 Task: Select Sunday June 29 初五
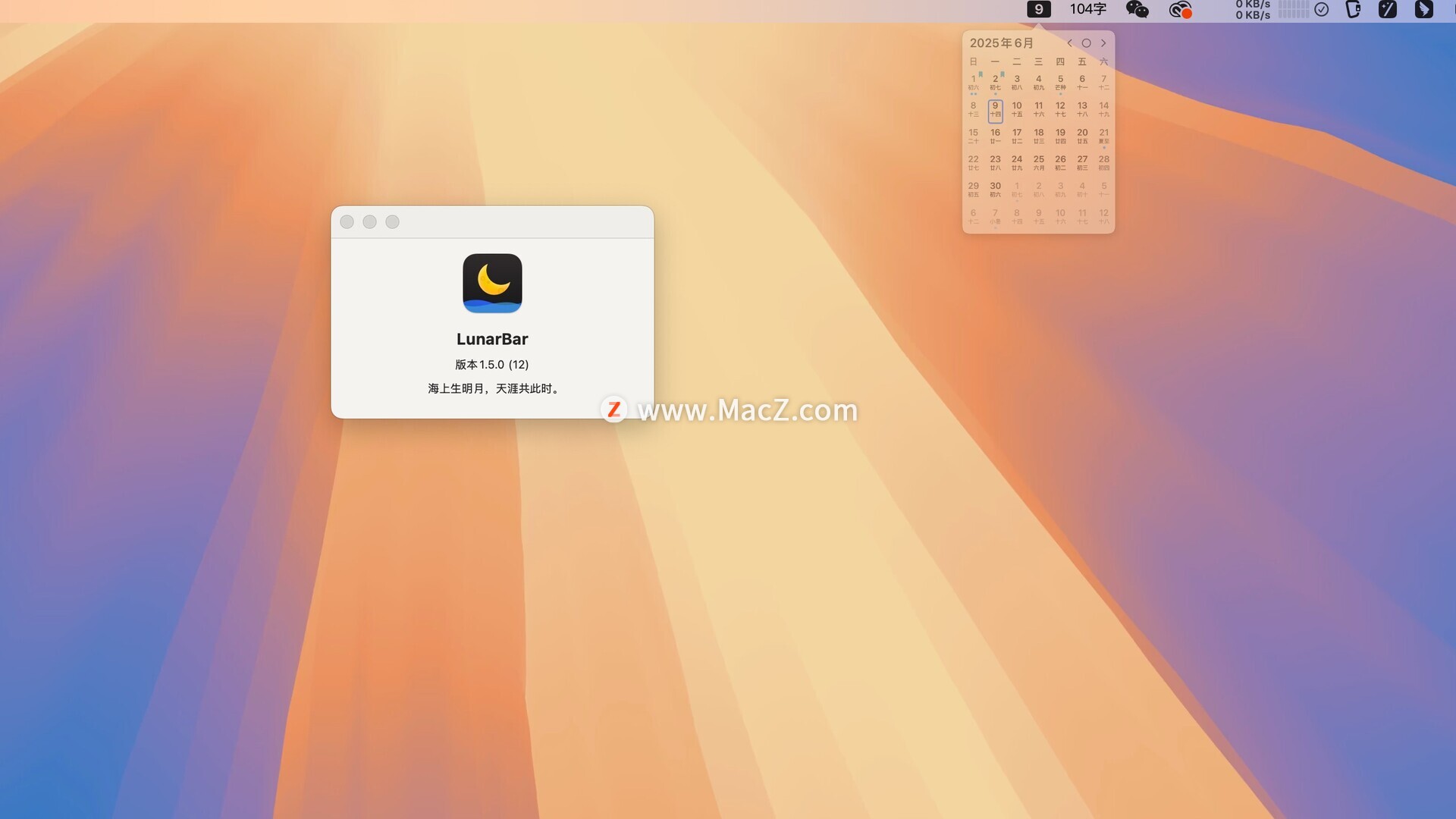(974, 190)
